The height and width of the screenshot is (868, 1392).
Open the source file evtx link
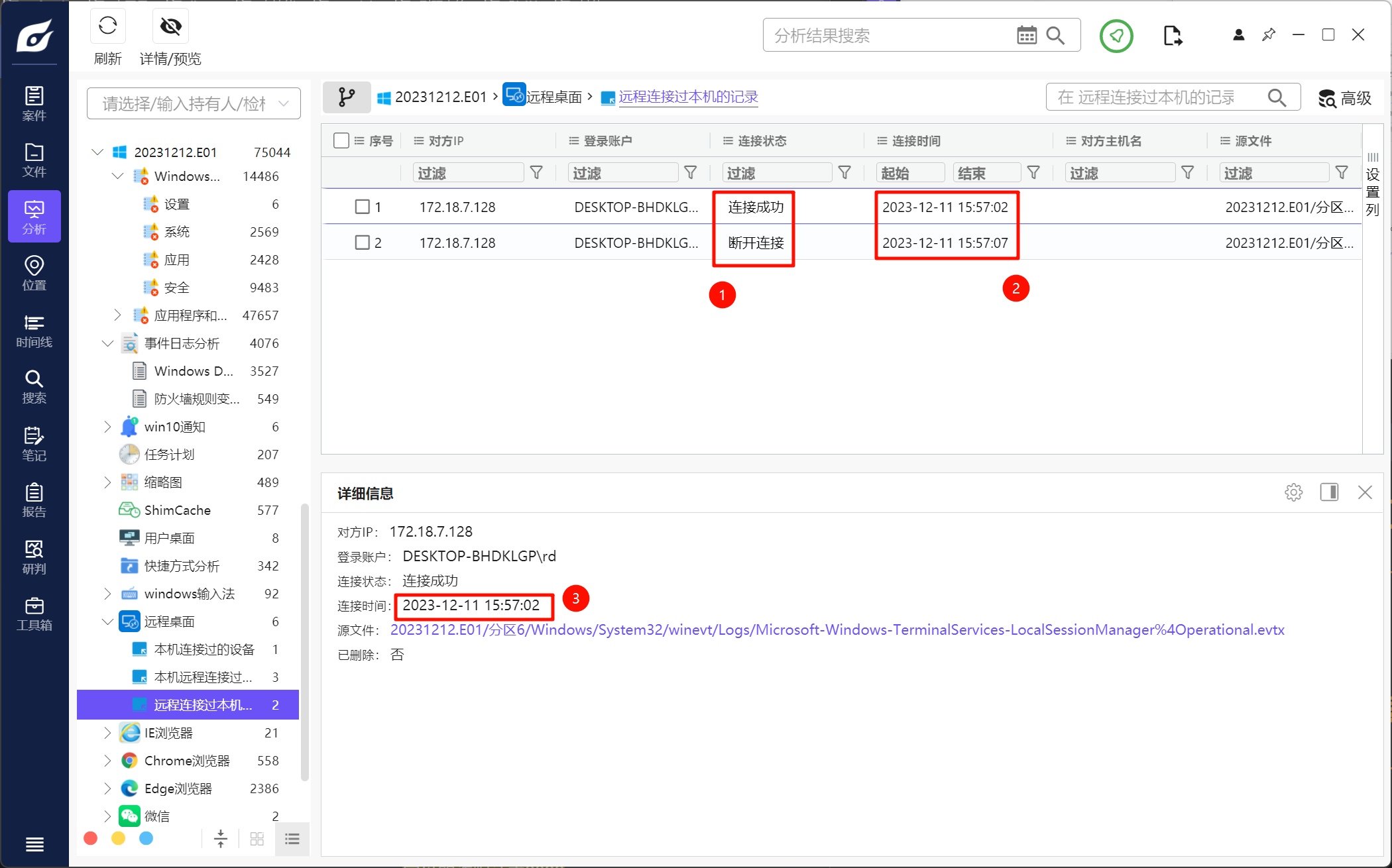[x=837, y=630]
